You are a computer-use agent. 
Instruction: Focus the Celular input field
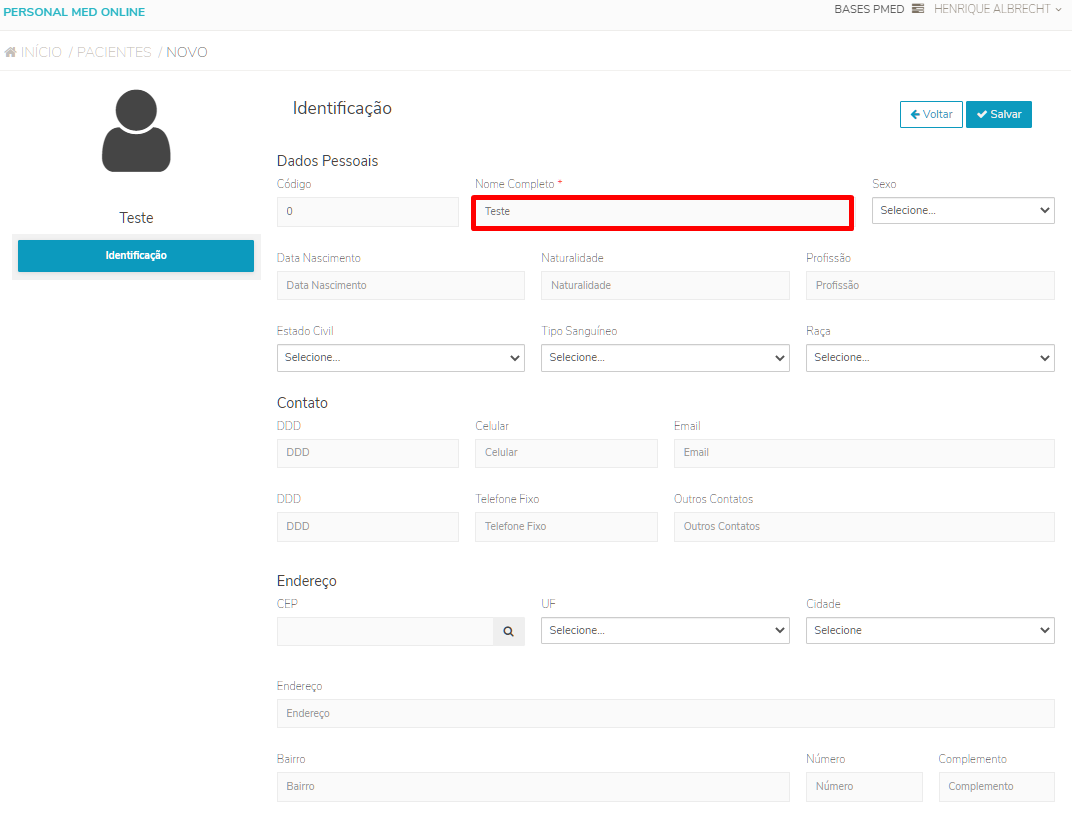click(x=566, y=453)
